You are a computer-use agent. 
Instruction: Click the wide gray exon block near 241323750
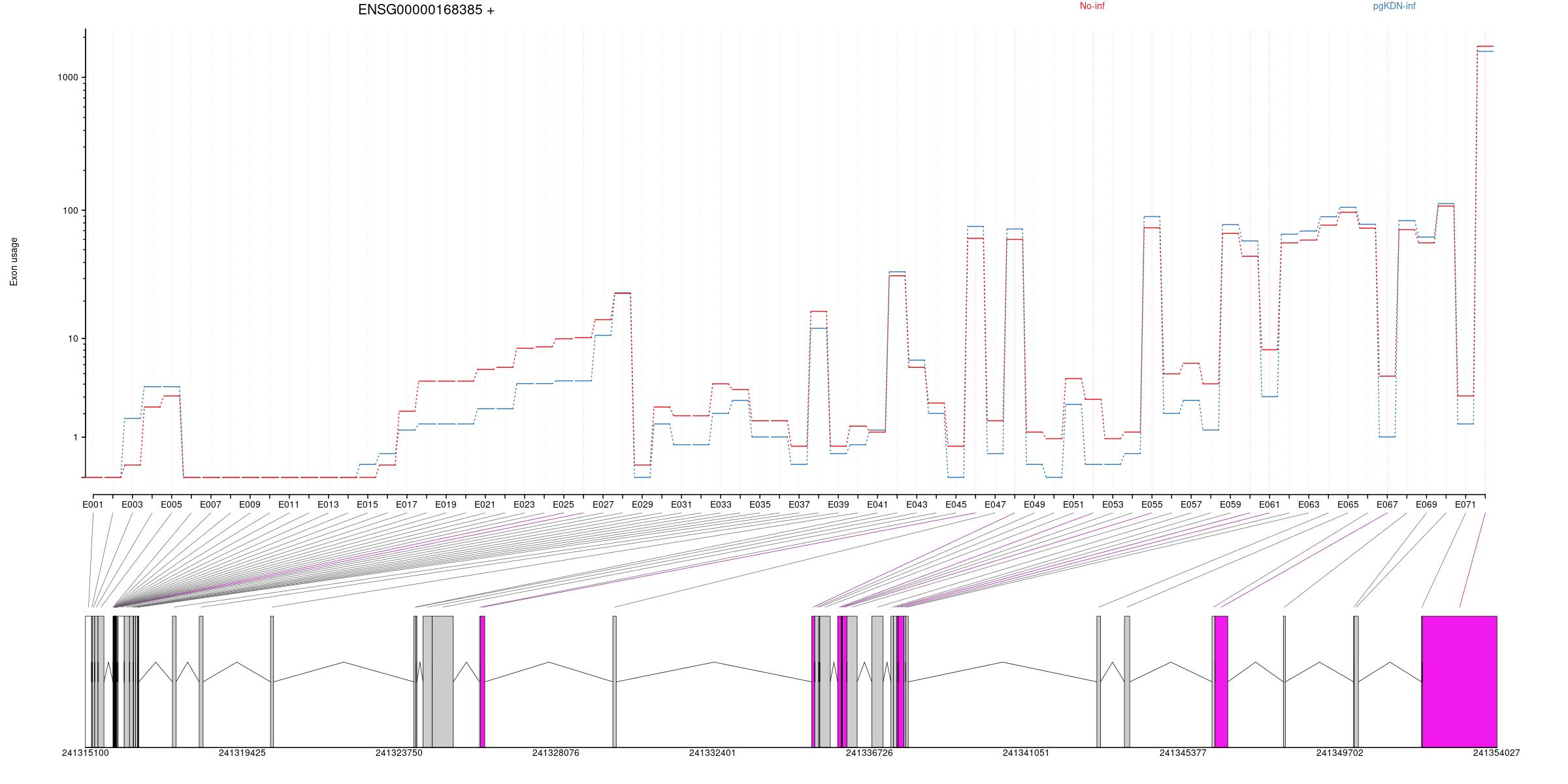tap(442, 681)
